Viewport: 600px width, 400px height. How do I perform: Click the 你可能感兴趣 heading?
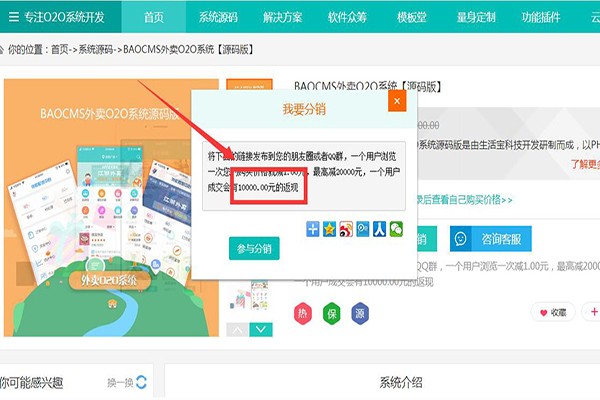pyautogui.click(x=31, y=382)
